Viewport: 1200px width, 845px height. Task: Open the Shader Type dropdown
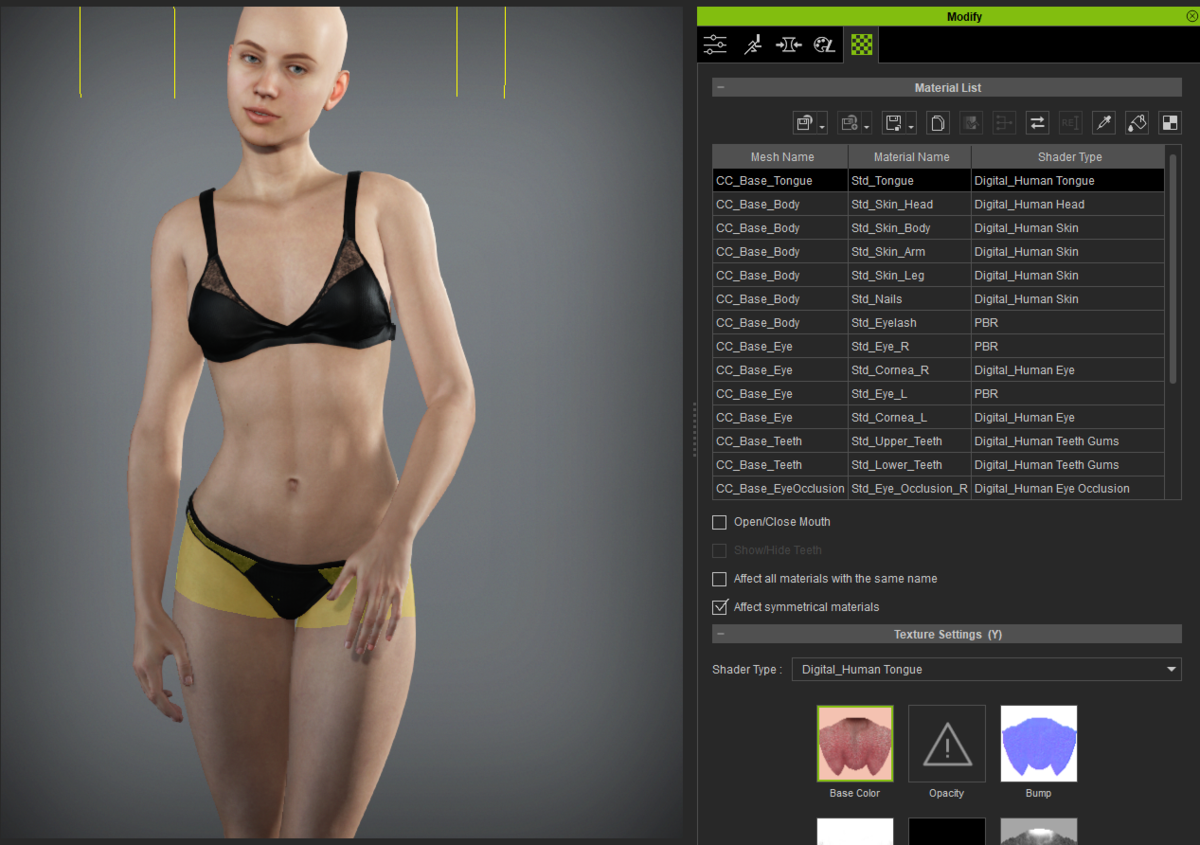pos(986,669)
